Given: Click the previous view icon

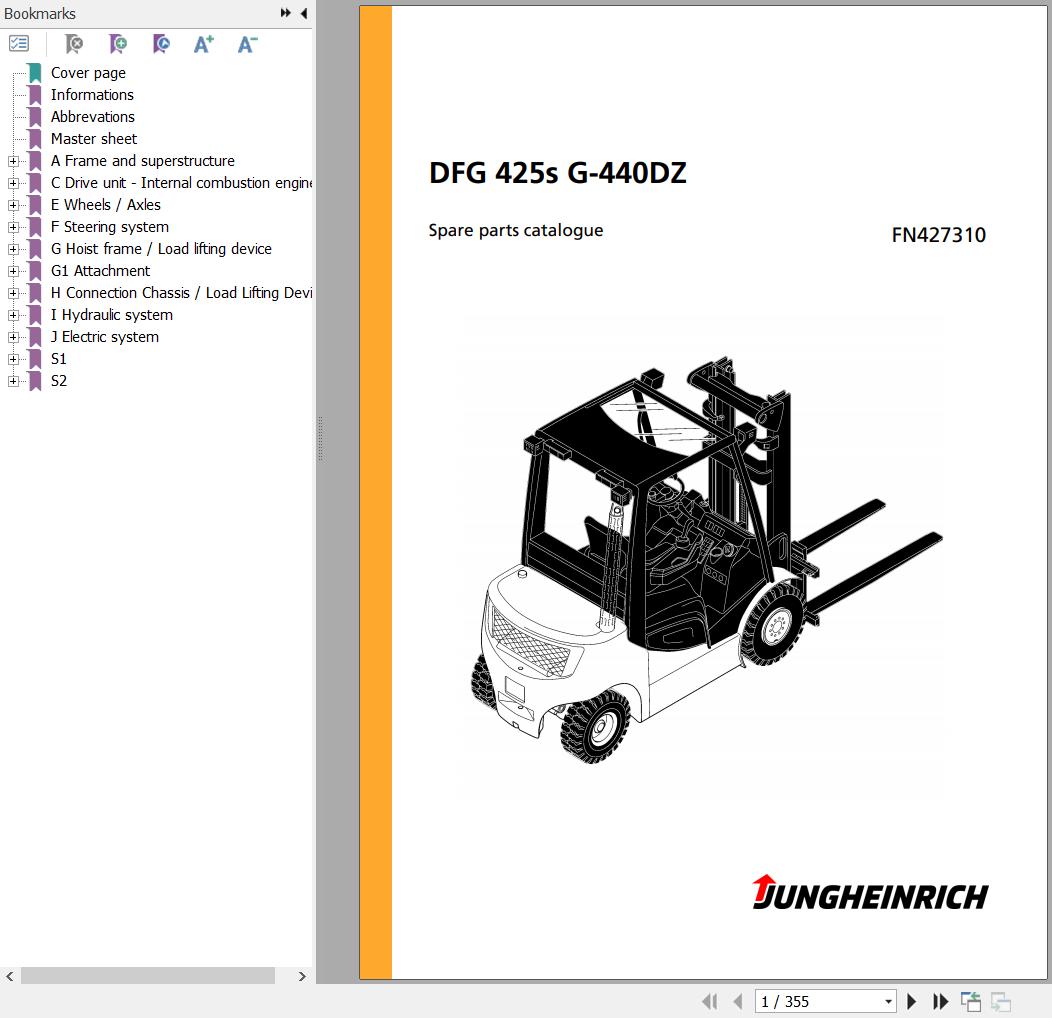Looking at the screenshot, I should [x=970, y=1001].
